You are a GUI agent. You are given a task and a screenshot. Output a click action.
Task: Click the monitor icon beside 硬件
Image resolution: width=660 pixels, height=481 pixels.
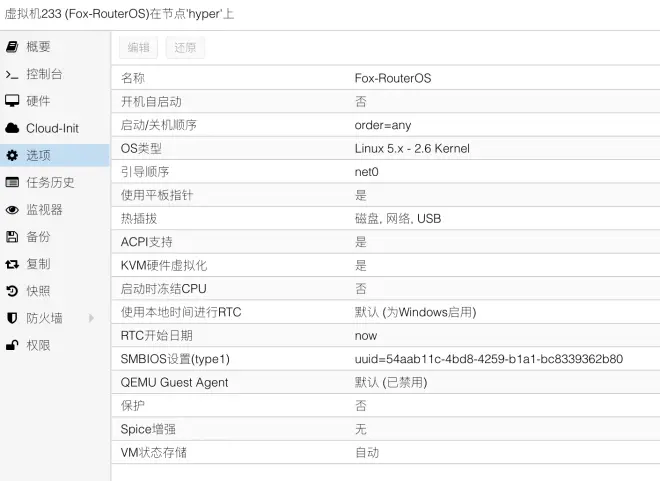[12, 101]
